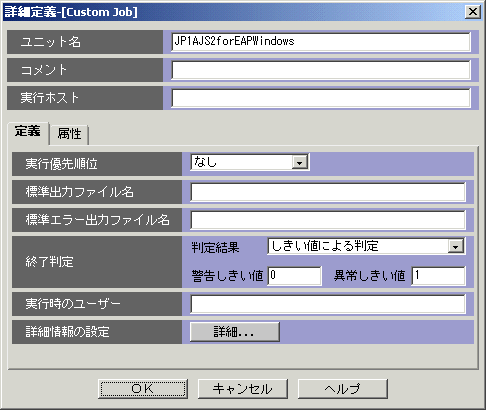Click the 標準出力ファイル名 field

tap(328, 192)
